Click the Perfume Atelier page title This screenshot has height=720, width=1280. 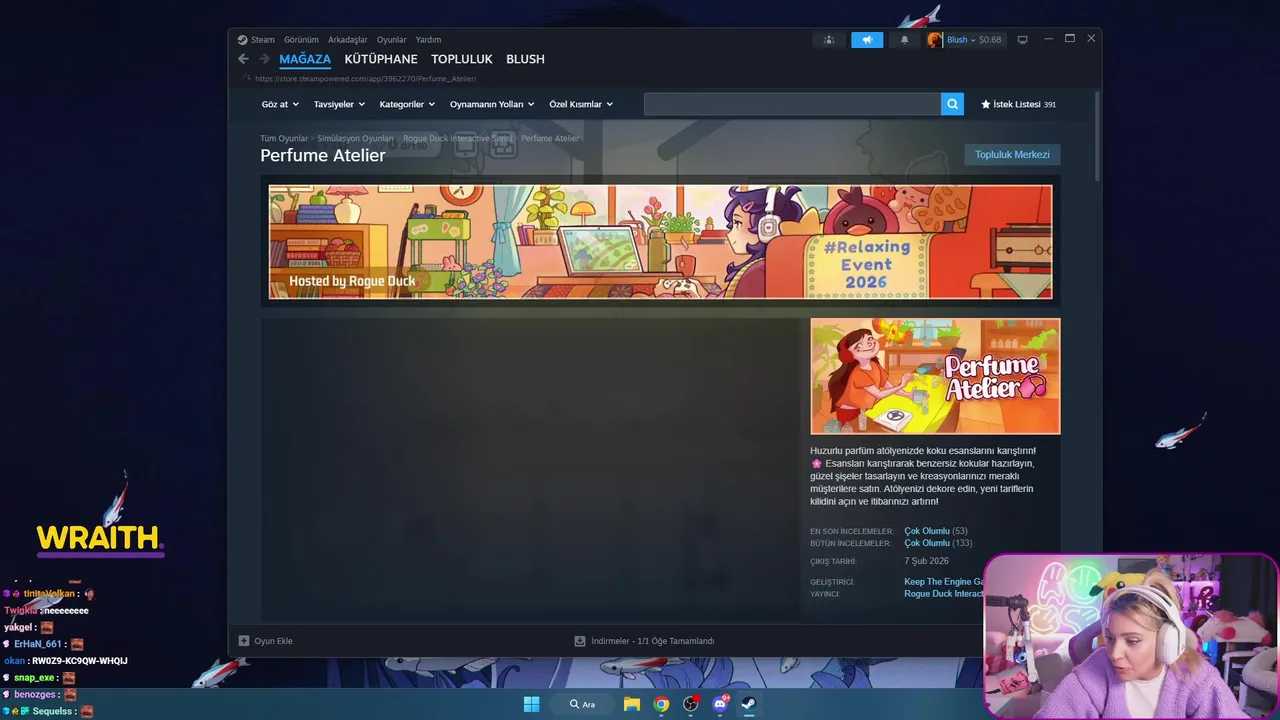click(323, 155)
